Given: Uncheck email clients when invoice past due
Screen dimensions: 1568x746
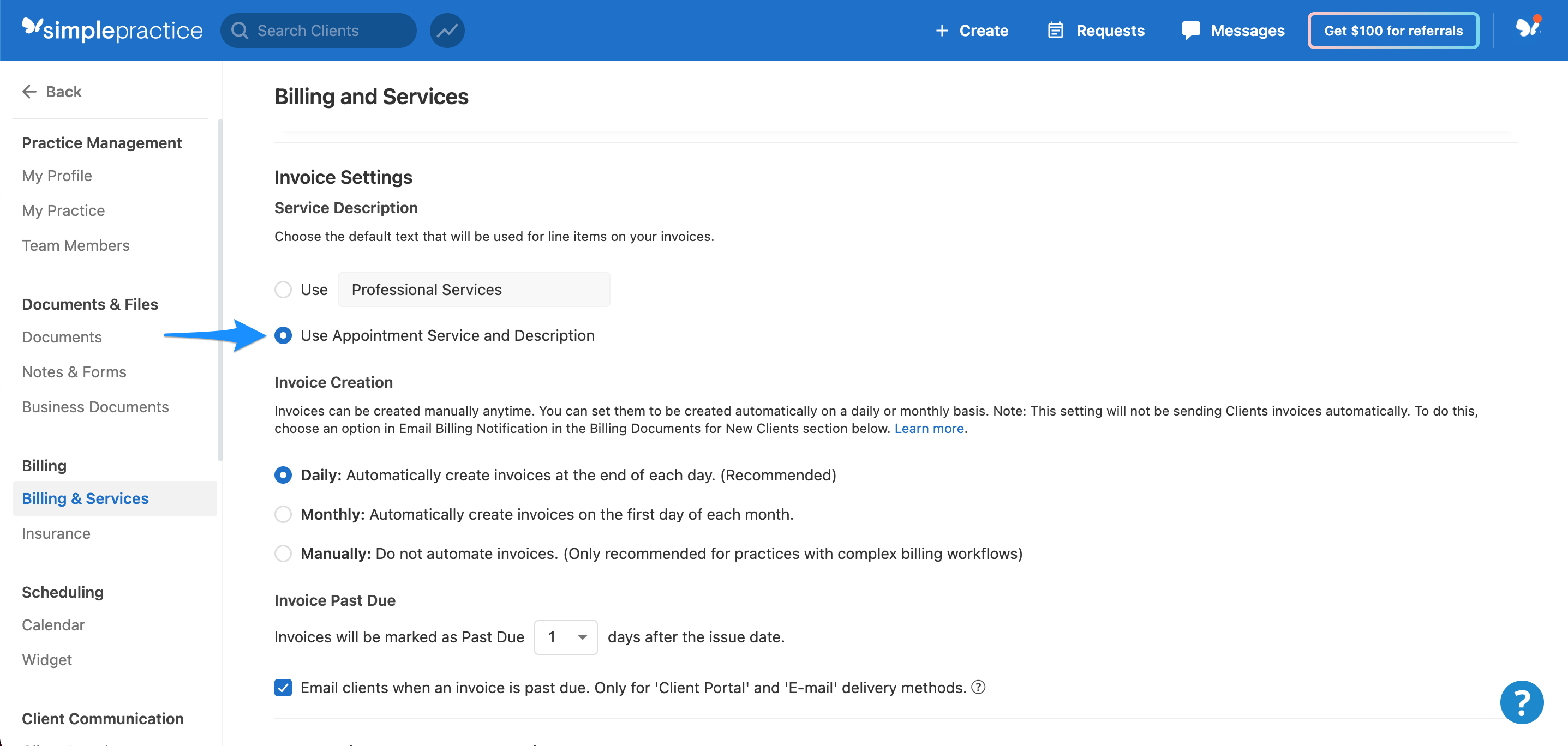Looking at the screenshot, I should point(283,688).
